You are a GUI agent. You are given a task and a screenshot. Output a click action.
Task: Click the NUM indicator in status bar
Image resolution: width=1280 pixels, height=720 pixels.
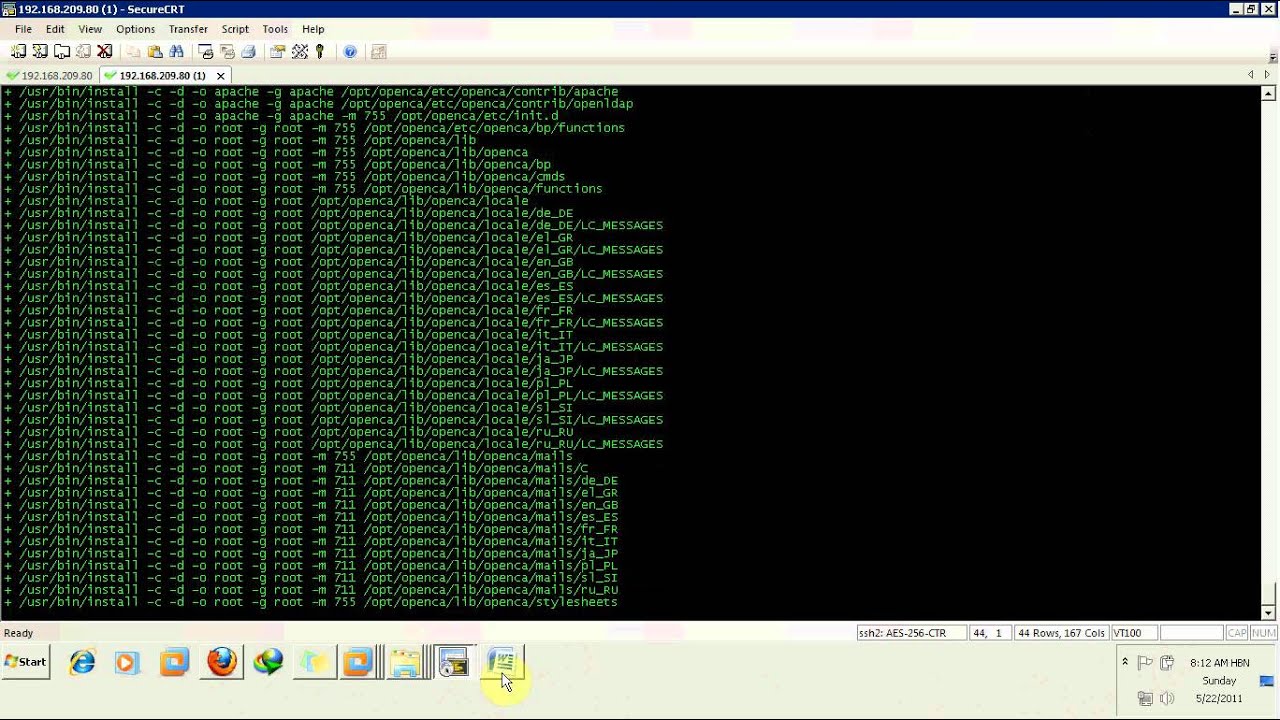[1263, 633]
